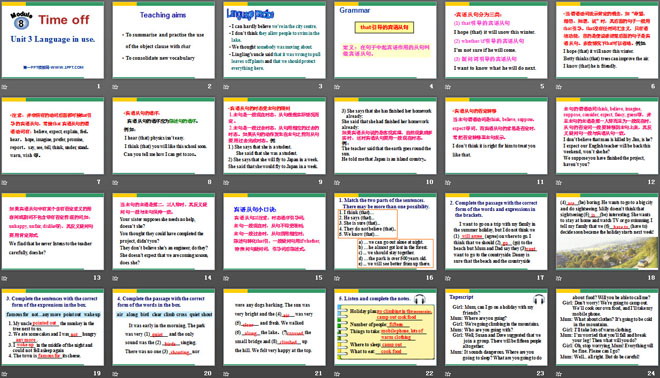Click slide number label '4'
The width and height of the screenshot is (660, 378).
tap(431, 86)
